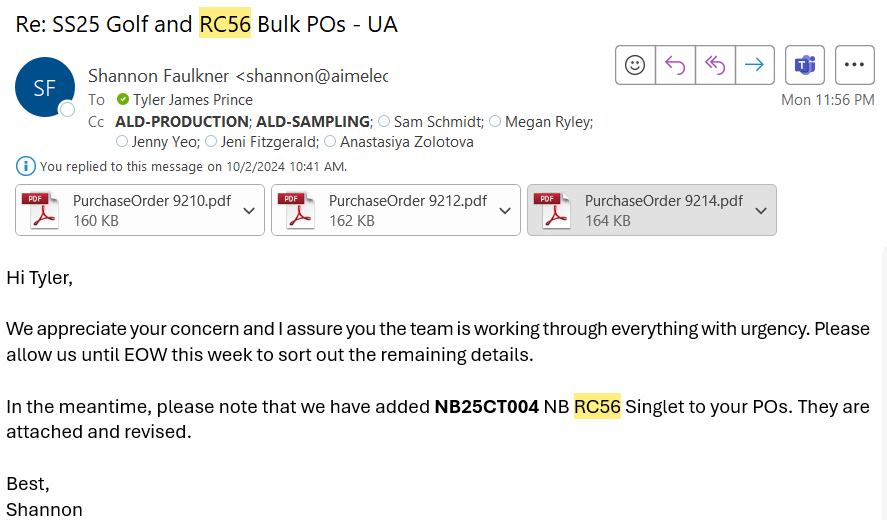Click the emoji reaction smiley icon

click(x=635, y=65)
